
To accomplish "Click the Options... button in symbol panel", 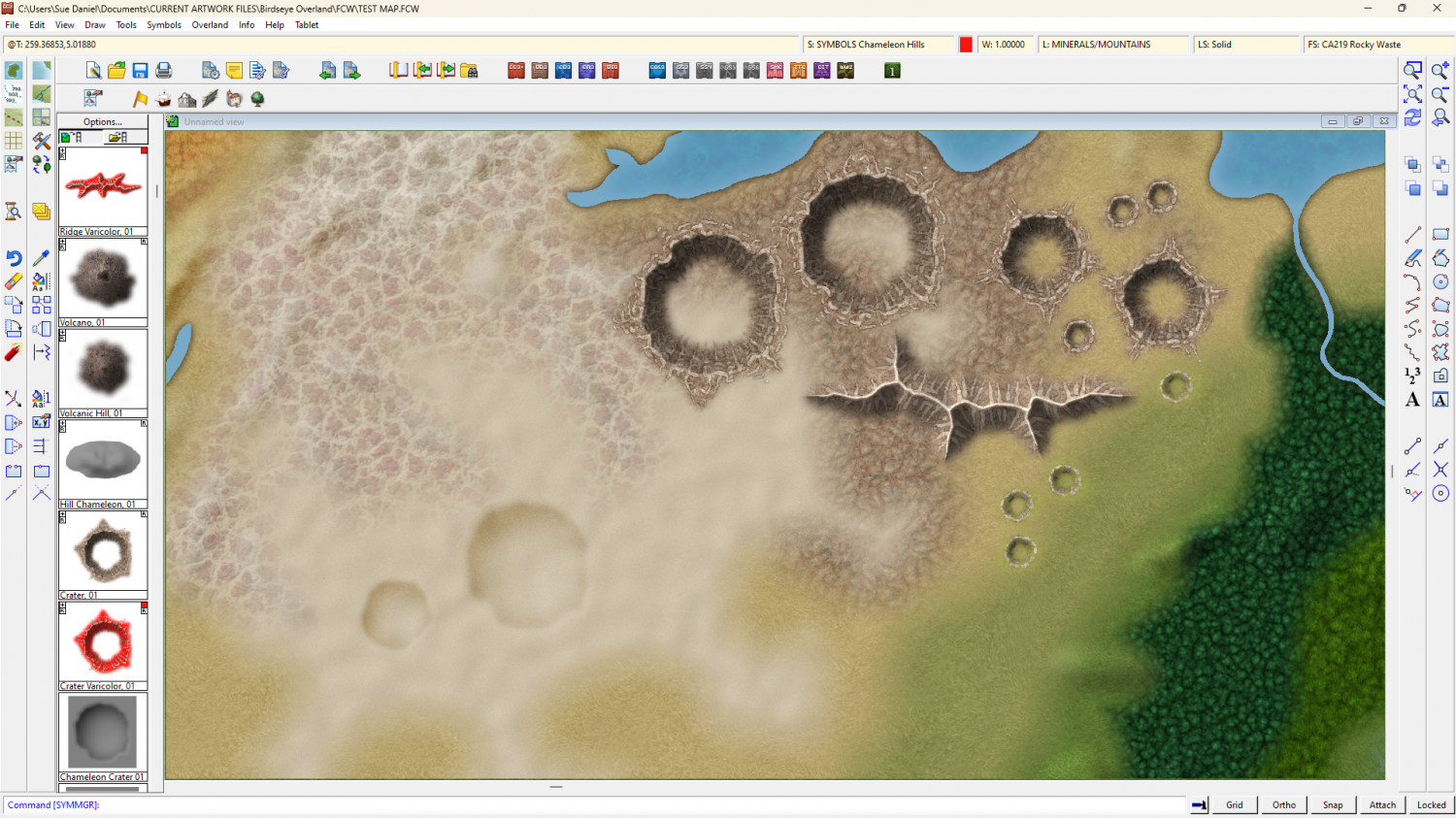I will [103, 122].
